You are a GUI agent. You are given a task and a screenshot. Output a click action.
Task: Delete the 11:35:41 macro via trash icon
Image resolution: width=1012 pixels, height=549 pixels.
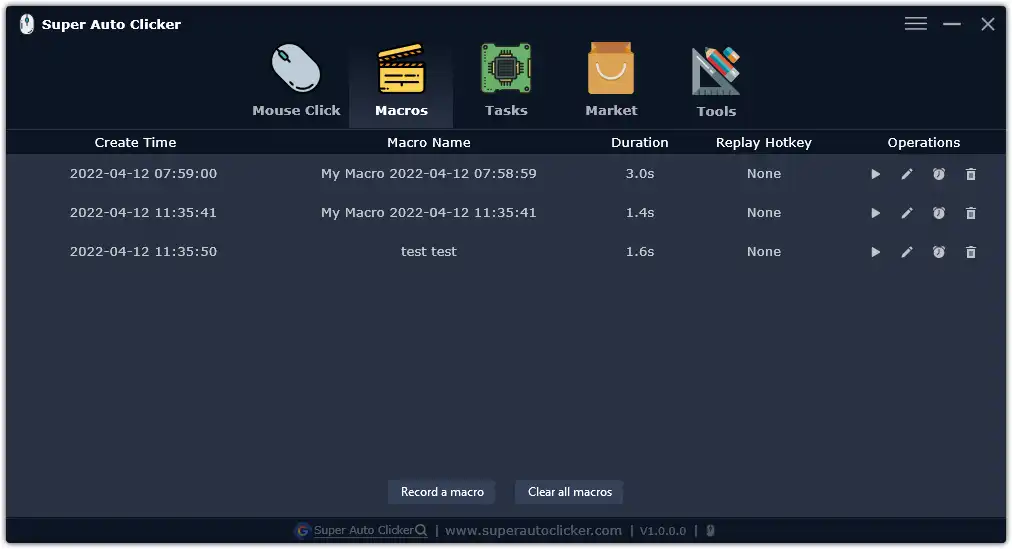pos(971,213)
